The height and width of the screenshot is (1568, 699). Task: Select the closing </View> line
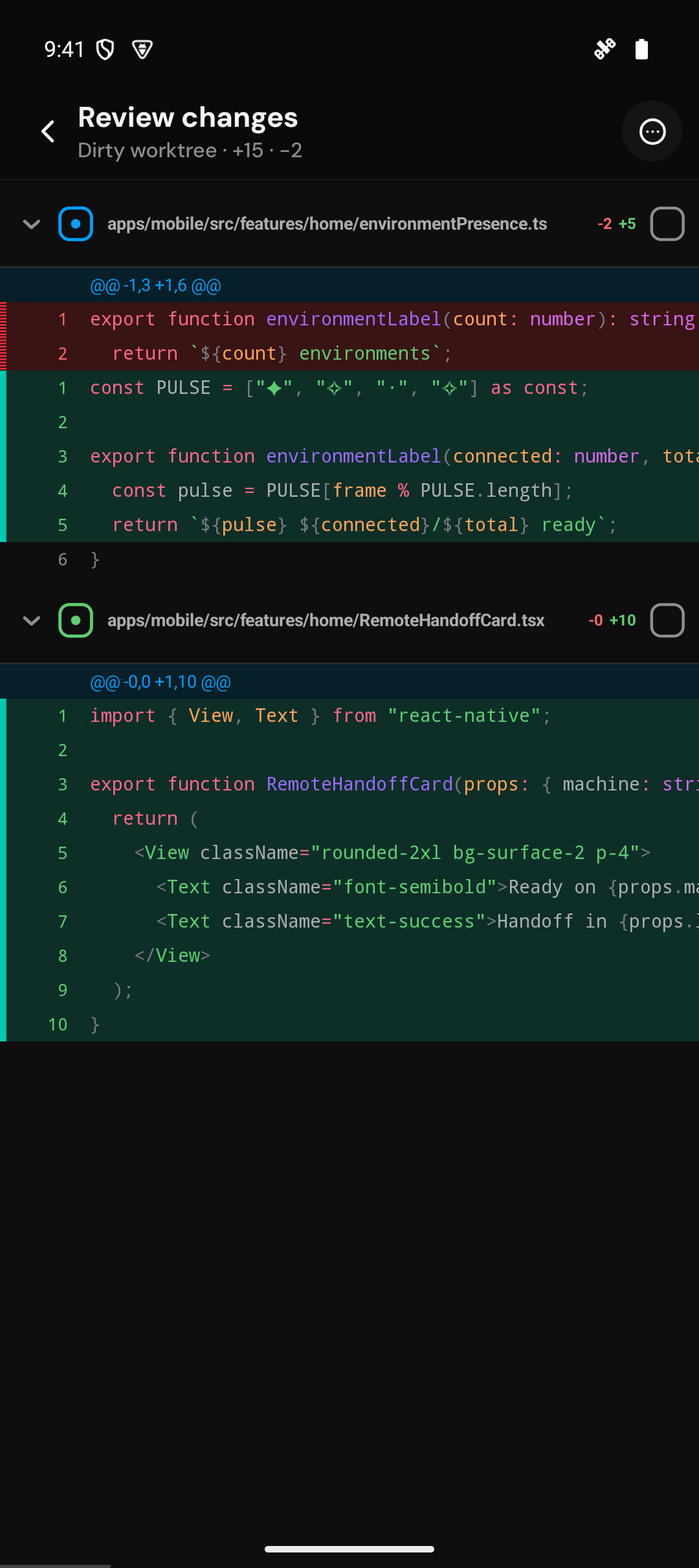(x=349, y=955)
